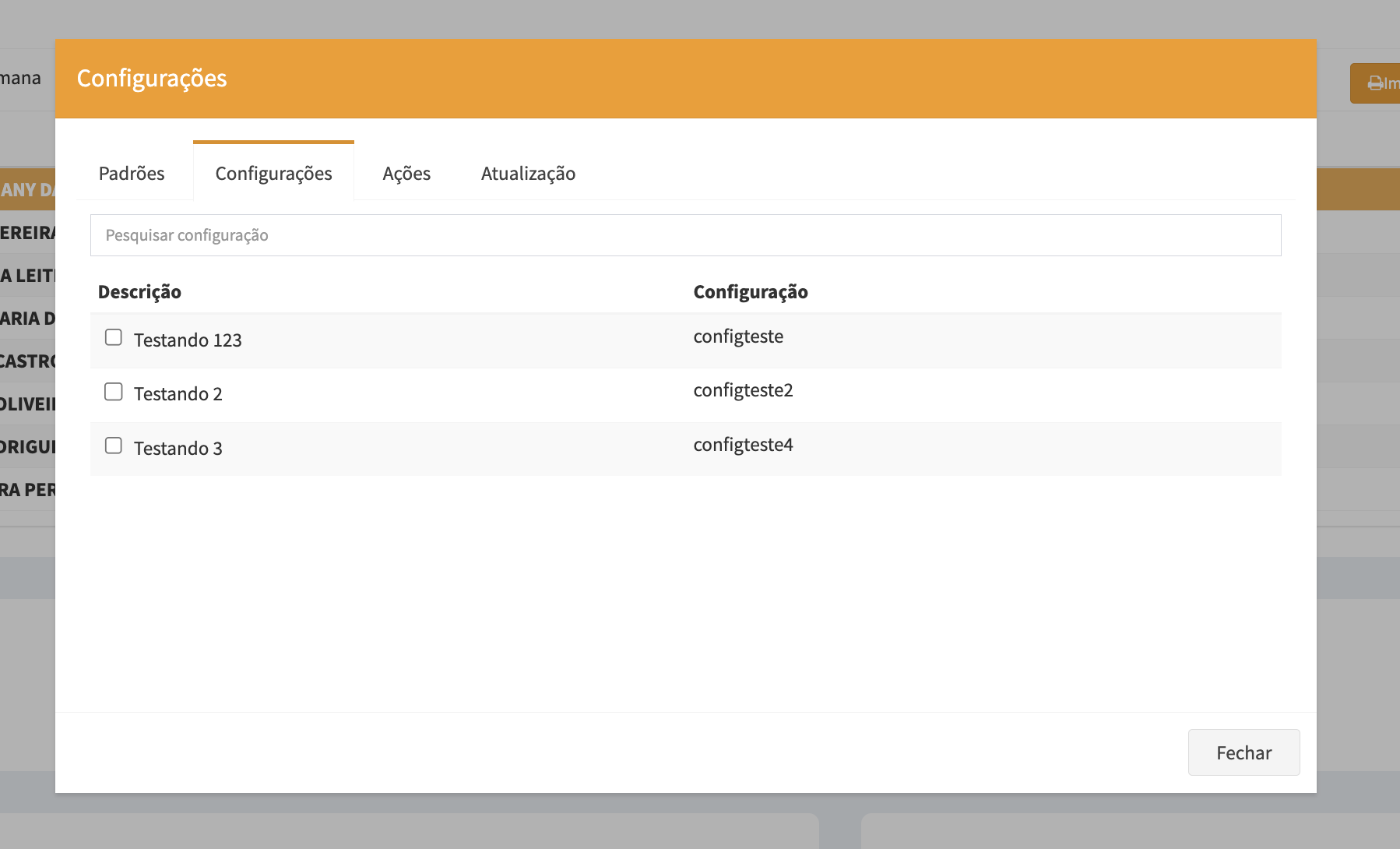Viewport: 1400px width, 849px height.
Task: Tick the Testando 3 checkbox
Action: pyautogui.click(x=114, y=446)
